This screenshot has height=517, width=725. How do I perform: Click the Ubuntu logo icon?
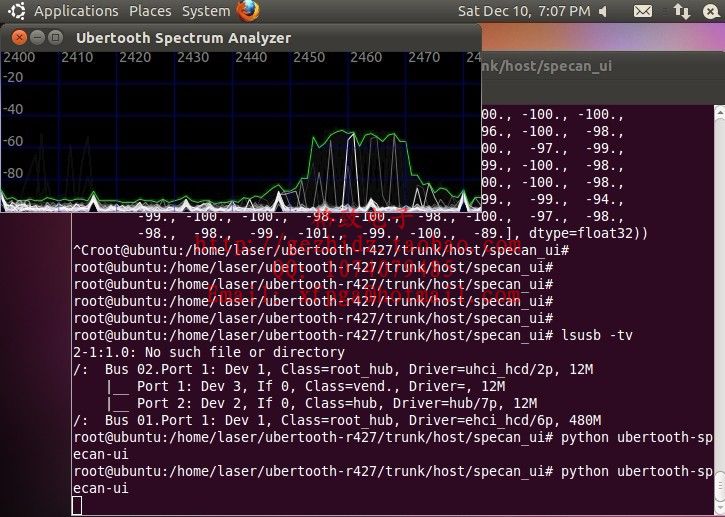[17, 11]
